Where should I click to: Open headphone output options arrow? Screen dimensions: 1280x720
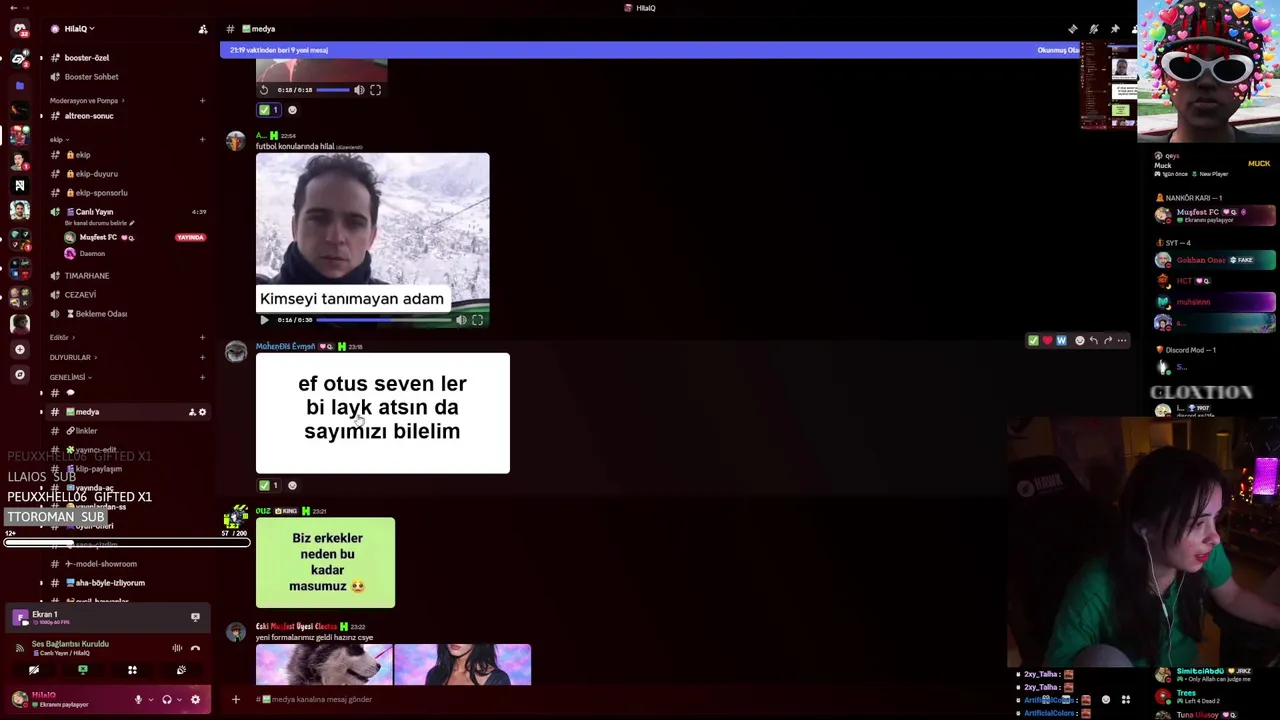click(177, 700)
